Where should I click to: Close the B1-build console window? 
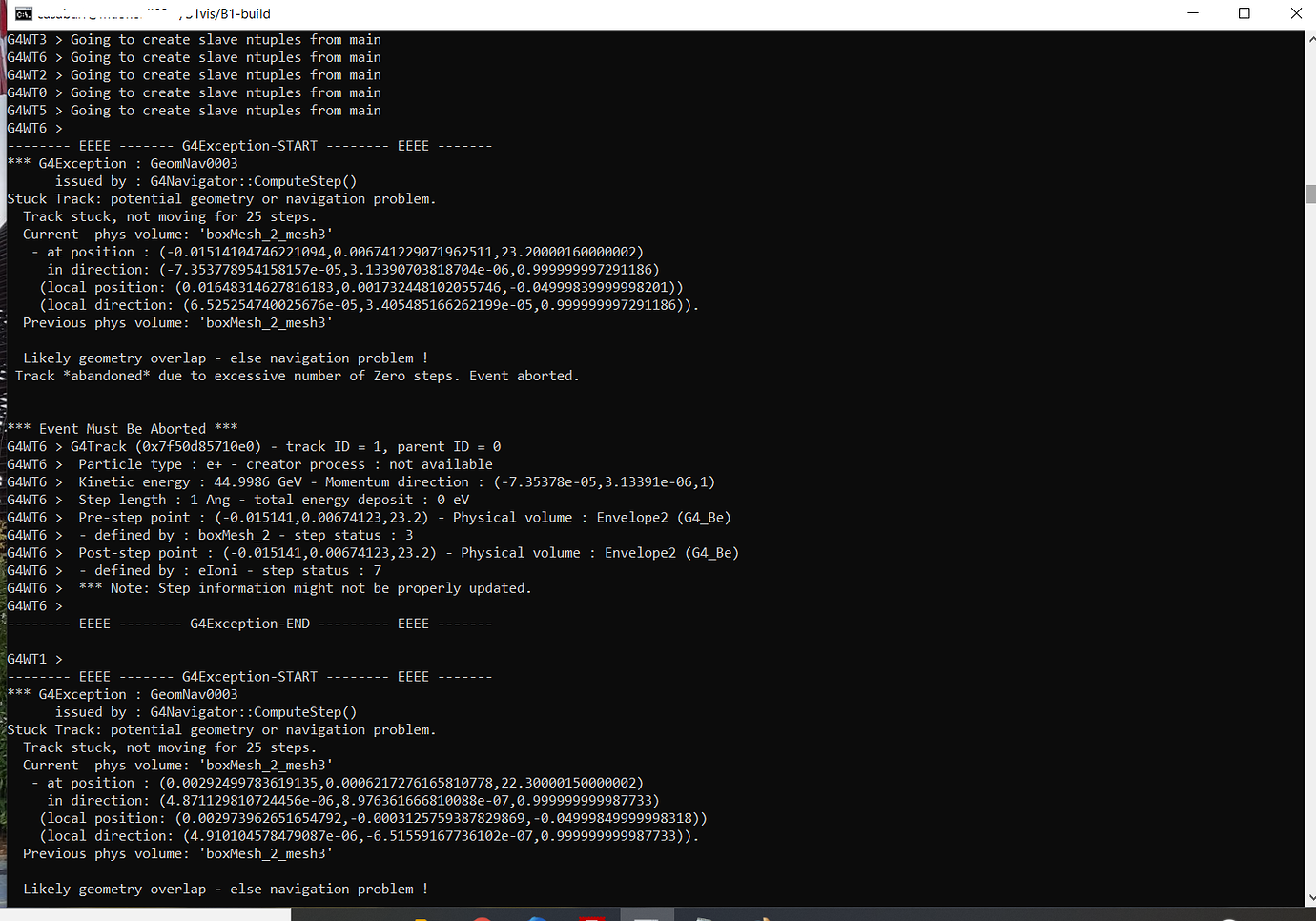[1296, 13]
